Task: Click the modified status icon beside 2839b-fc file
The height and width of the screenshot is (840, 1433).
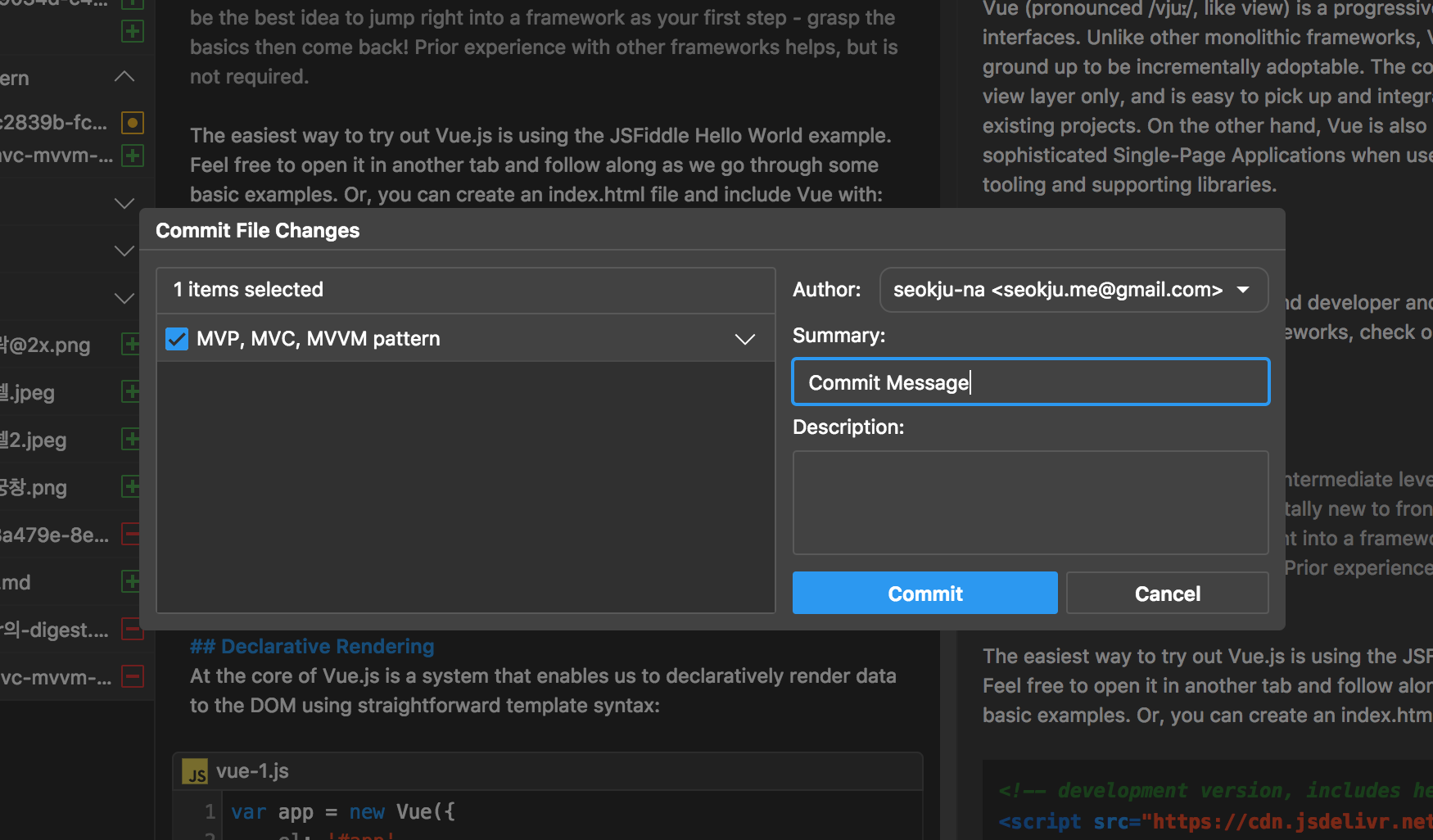Action: click(132, 123)
